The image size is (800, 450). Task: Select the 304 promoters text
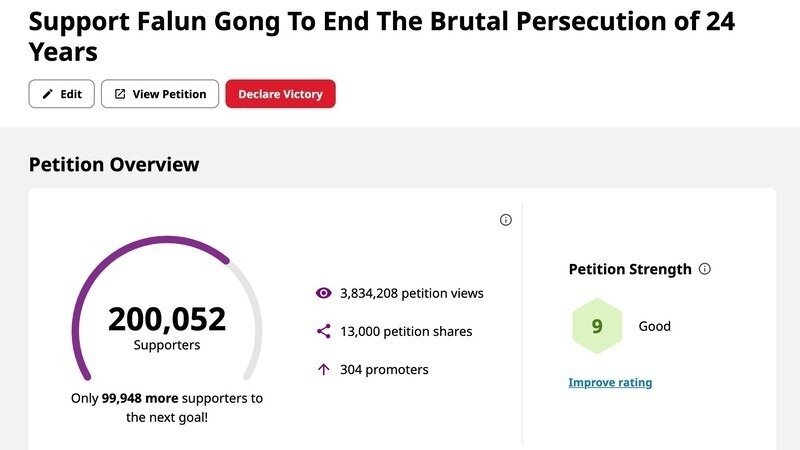[x=384, y=369]
